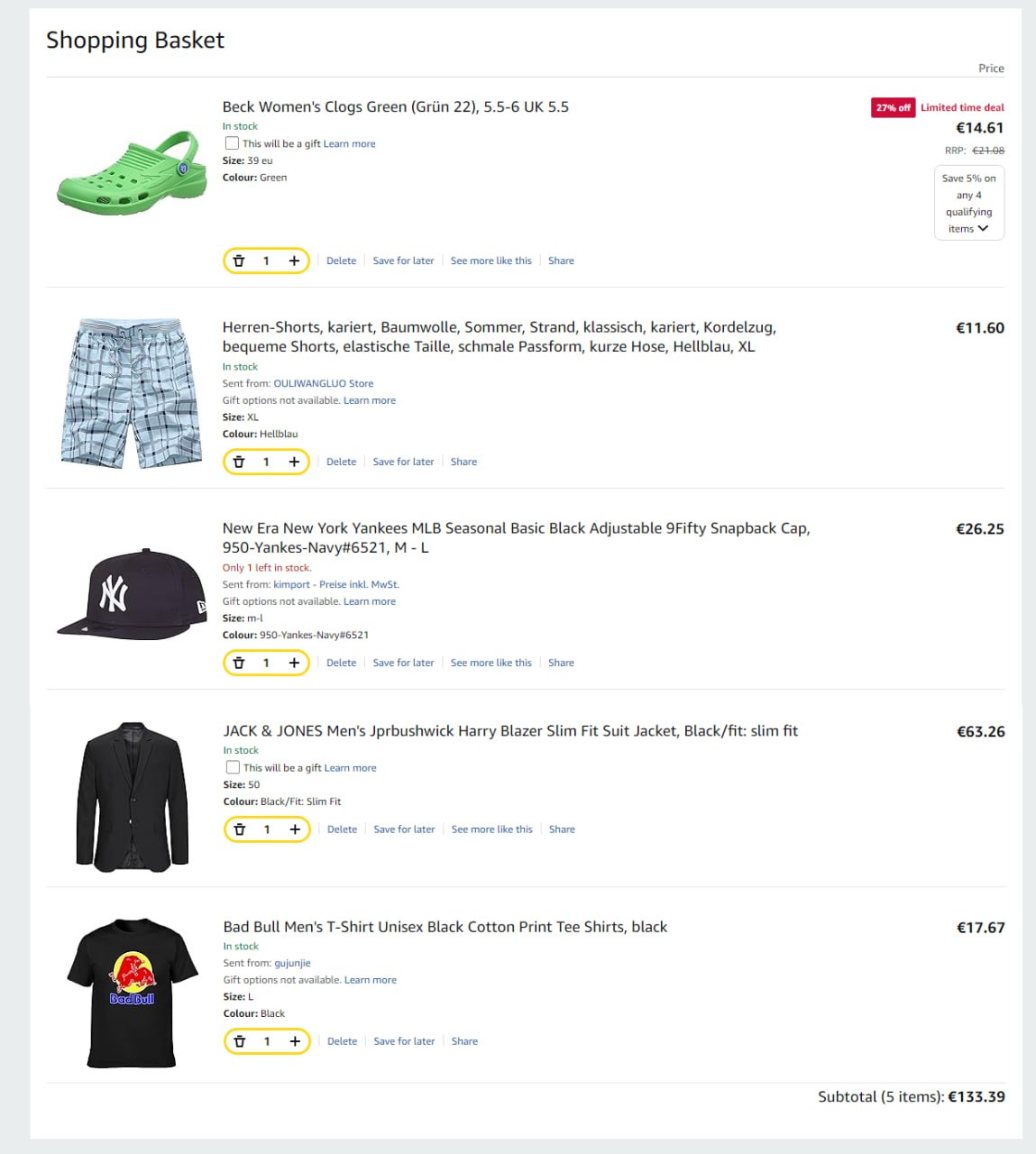
Task: Expand the Save 5% on qualifying items offer
Action: pos(969,204)
